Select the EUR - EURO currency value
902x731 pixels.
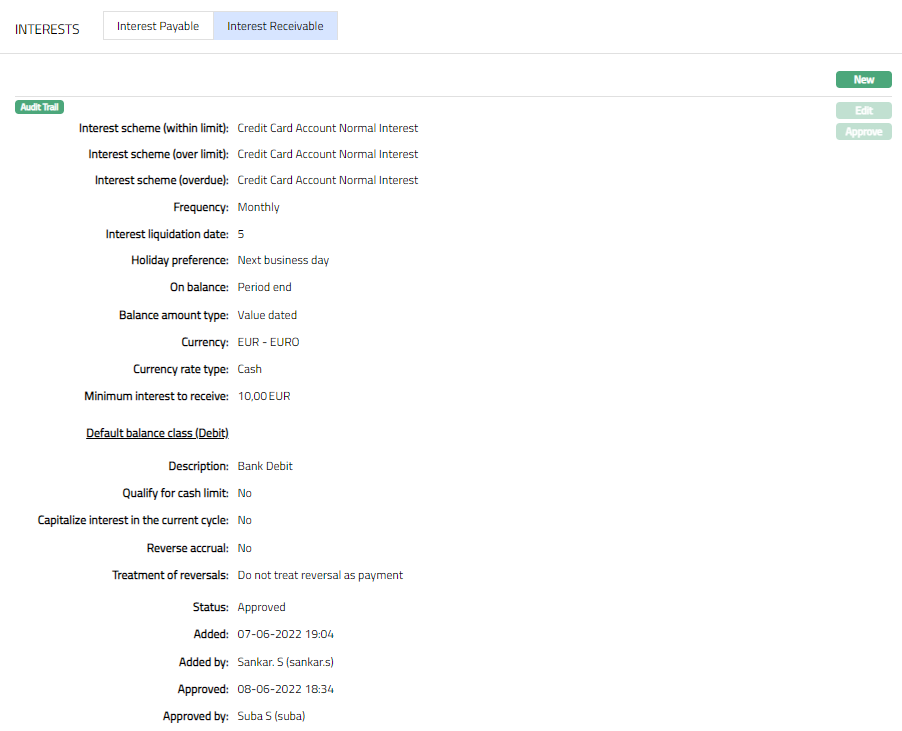pyautogui.click(x=268, y=342)
